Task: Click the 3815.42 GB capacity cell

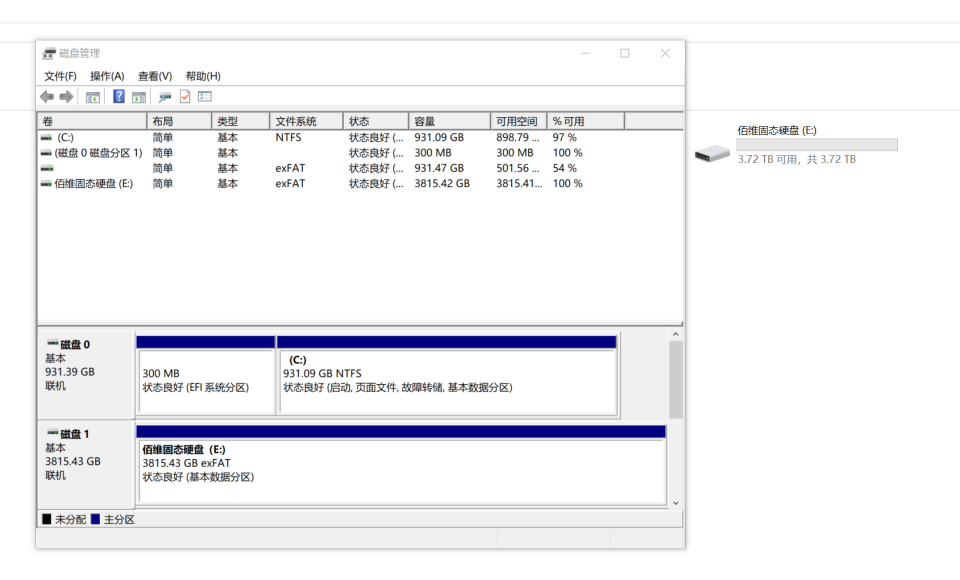Action: [x=442, y=184]
